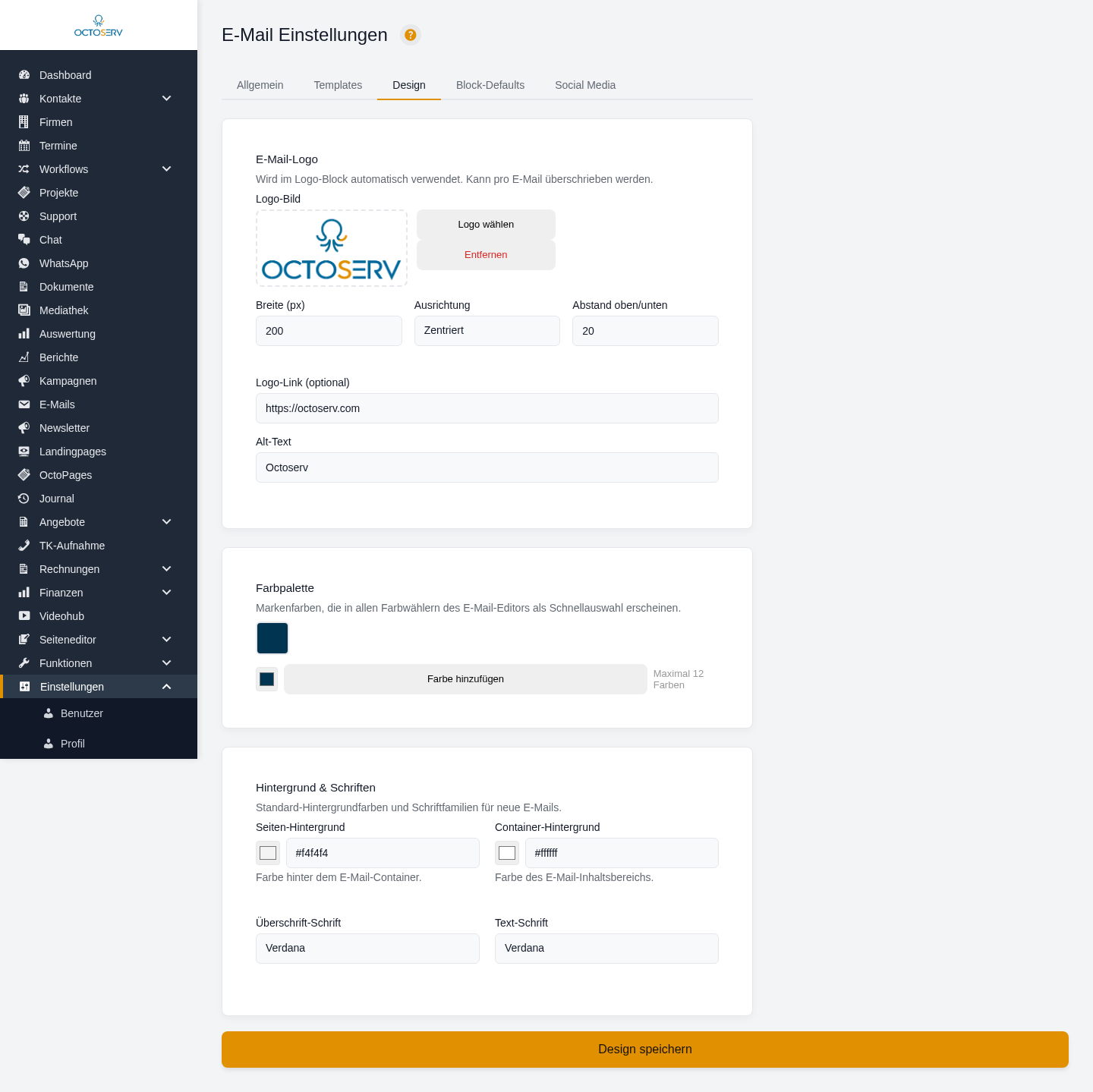The height and width of the screenshot is (1092, 1093).
Task: Click the Projekte icon in sidebar
Action: click(x=24, y=193)
